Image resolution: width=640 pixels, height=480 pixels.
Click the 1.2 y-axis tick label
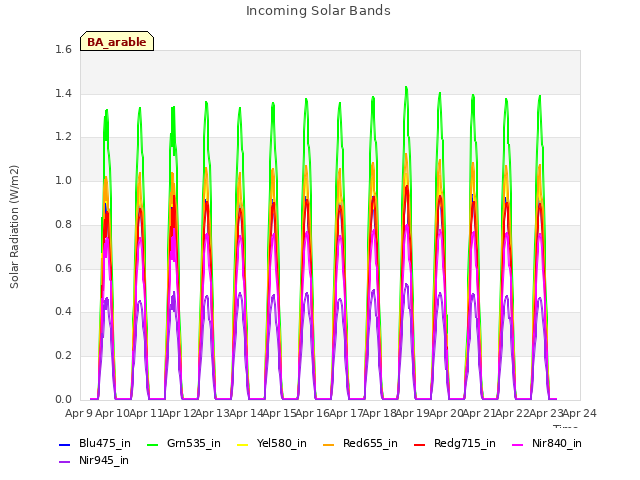click(x=63, y=137)
